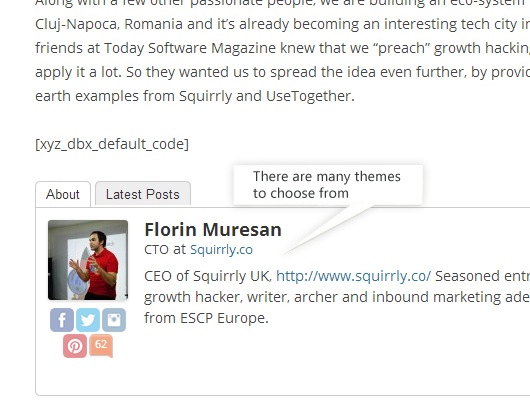The height and width of the screenshot is (405, 530).
Task: Switch to the Latest Posts tab
Action: click(x=143, y=194)
